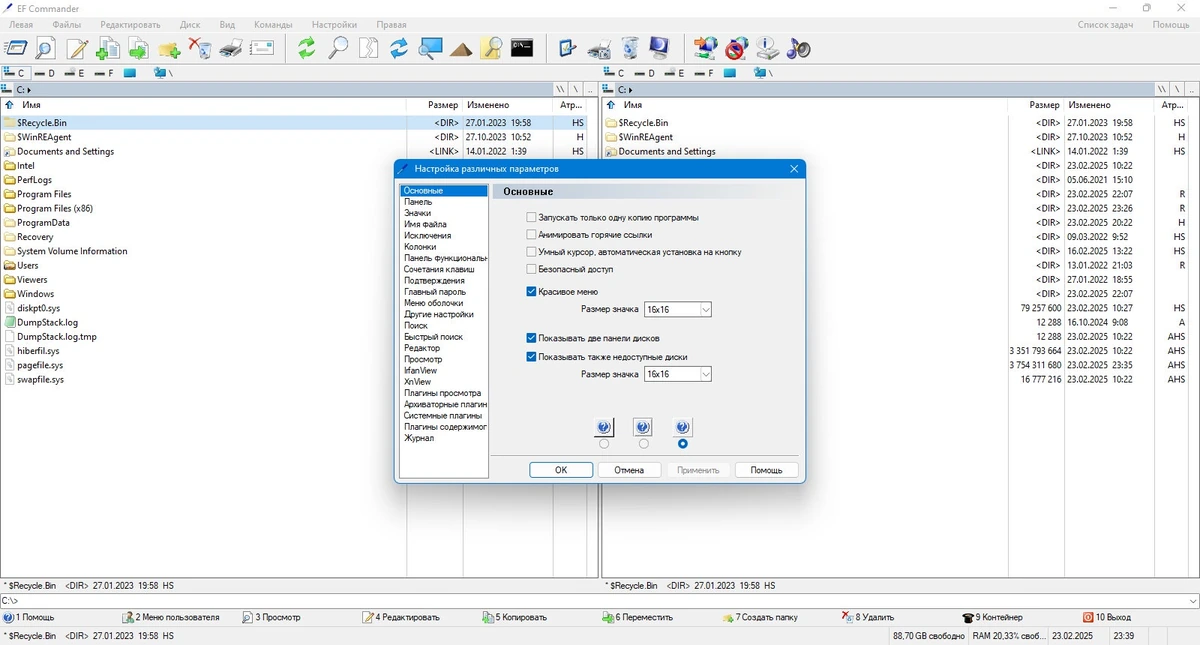Click the disk information icon
Screen dimensions: 1200x645
tap(767, 47)
